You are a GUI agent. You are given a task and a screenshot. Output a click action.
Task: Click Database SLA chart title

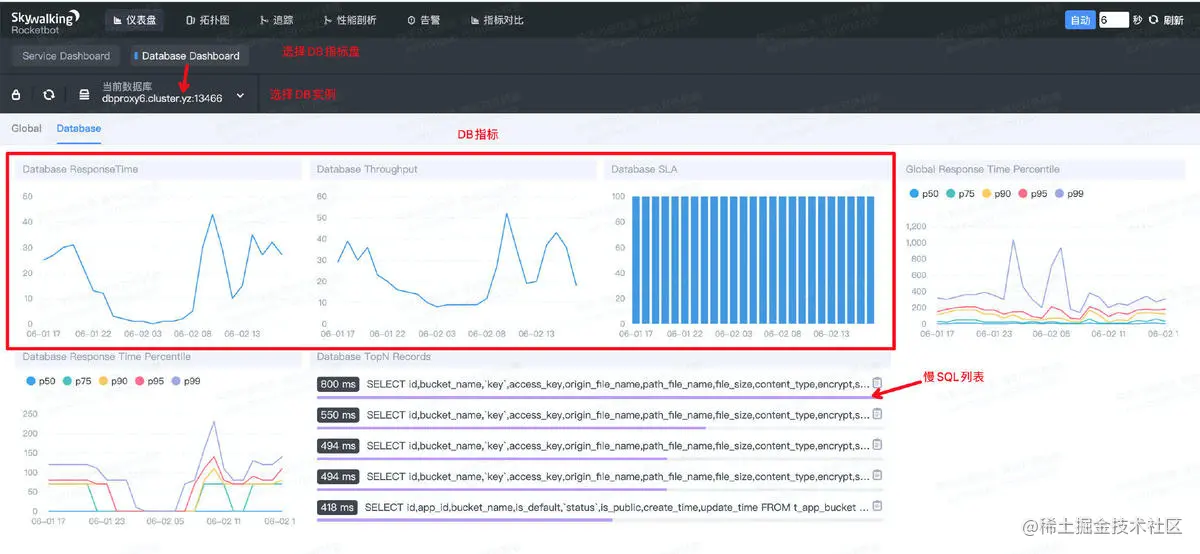tap(644, 169)
